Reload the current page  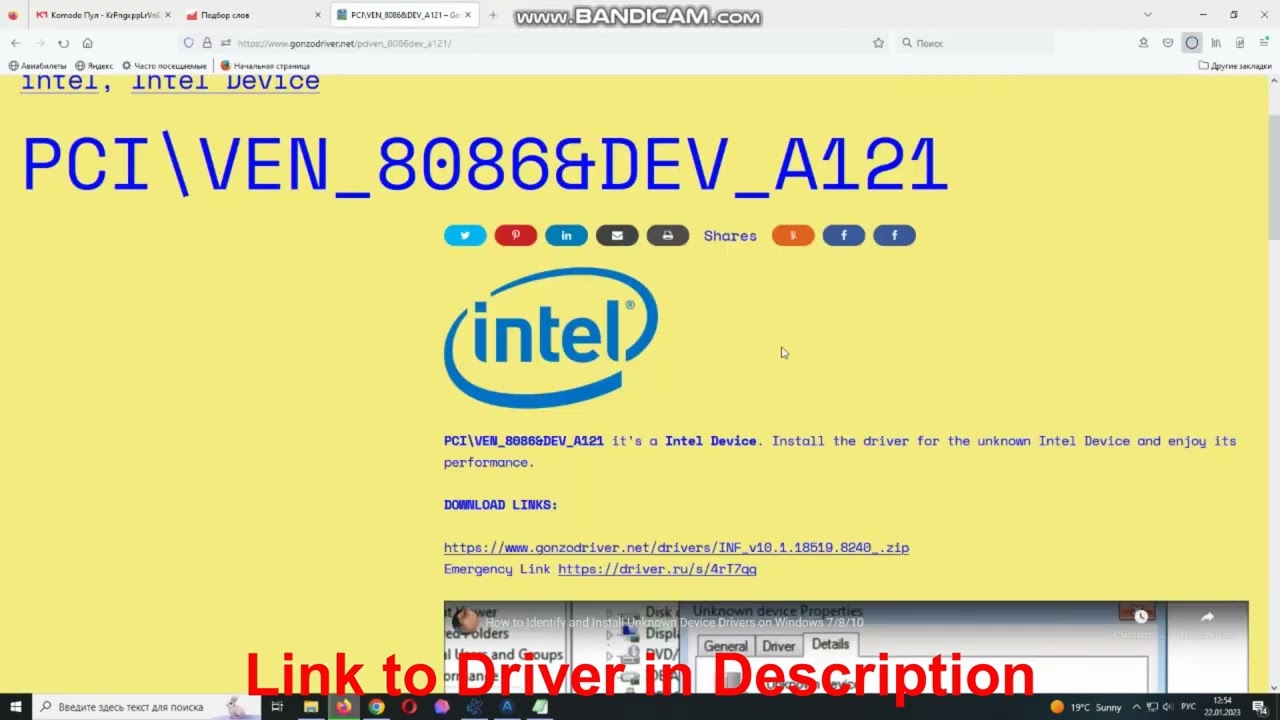click(x=63, y=43)
